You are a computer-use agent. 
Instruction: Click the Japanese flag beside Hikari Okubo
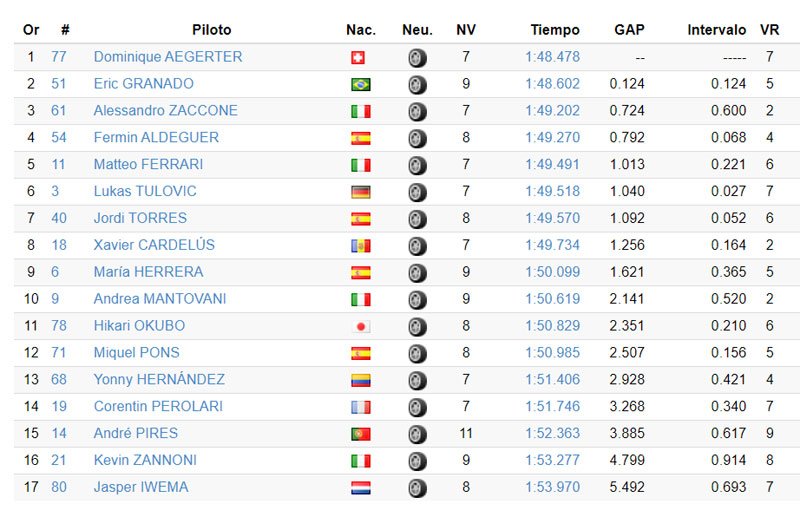tap(360, 327)
